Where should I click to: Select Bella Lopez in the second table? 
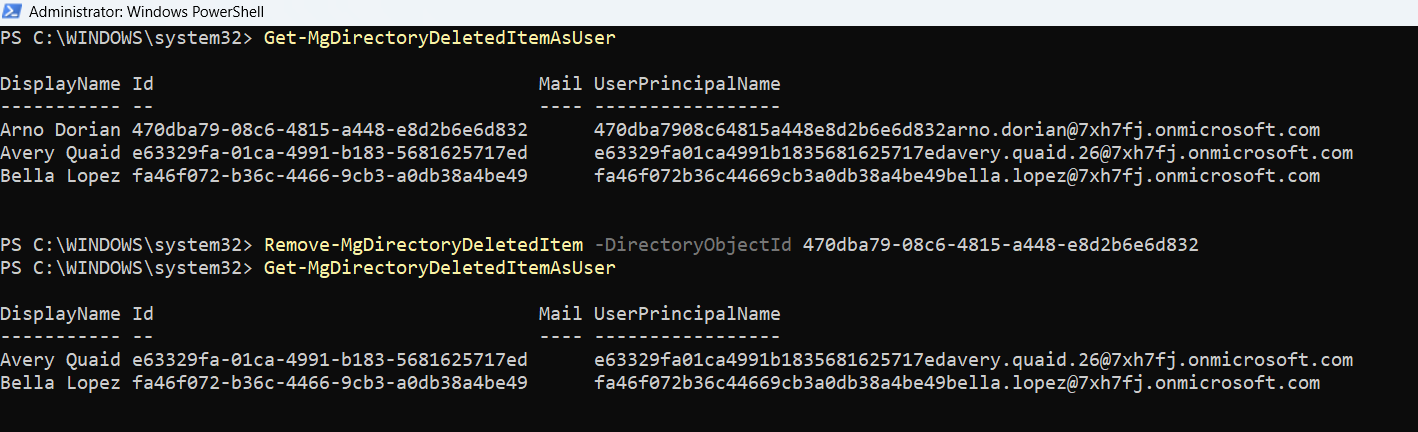60,383
